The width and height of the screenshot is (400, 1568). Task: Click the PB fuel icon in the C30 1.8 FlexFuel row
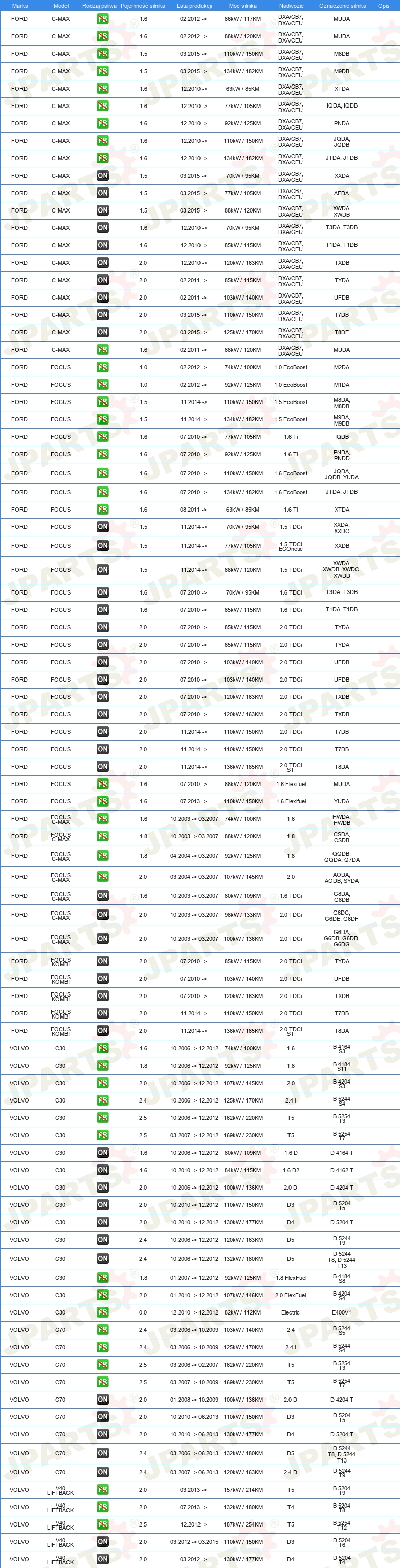coord(103,1278)
